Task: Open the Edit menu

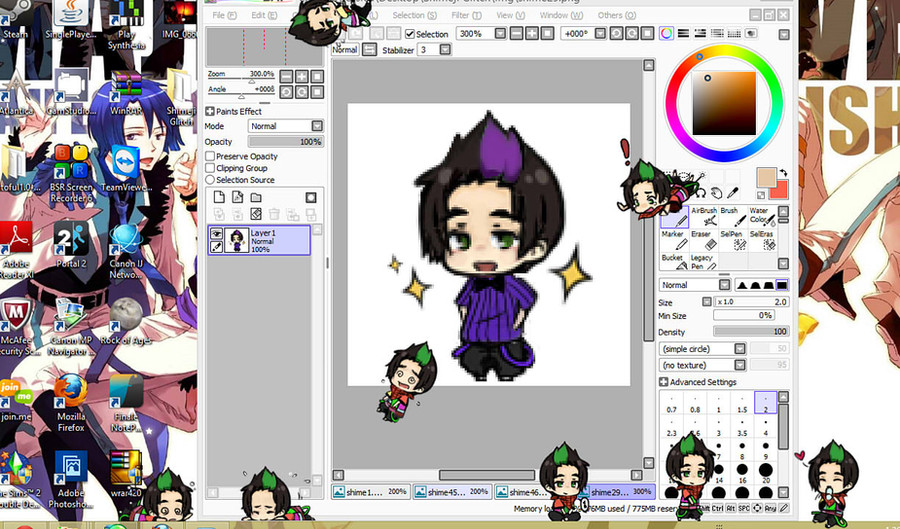Action: pyautogui.click(x=264, y=15)
